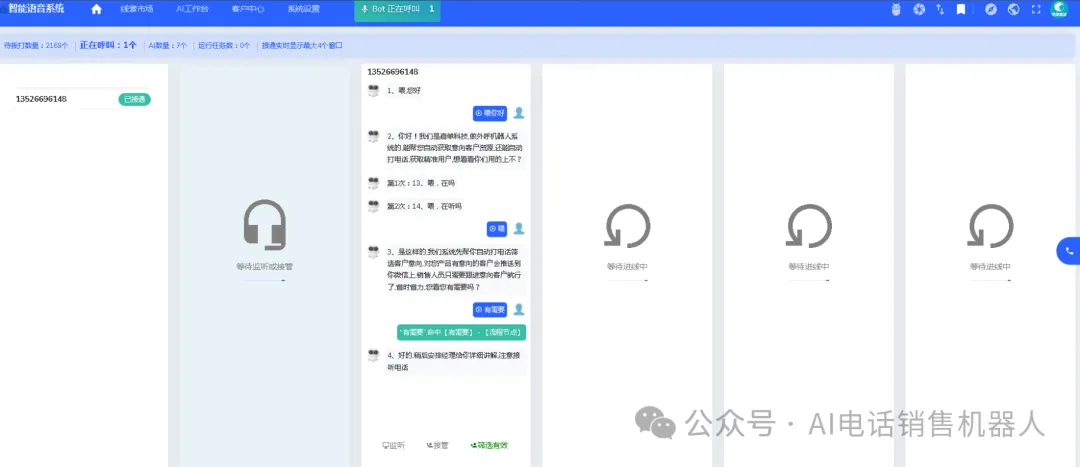The image size is (1080, 467).
Task: Click the 待拨打数量 stat
Action: click(36, 46)
